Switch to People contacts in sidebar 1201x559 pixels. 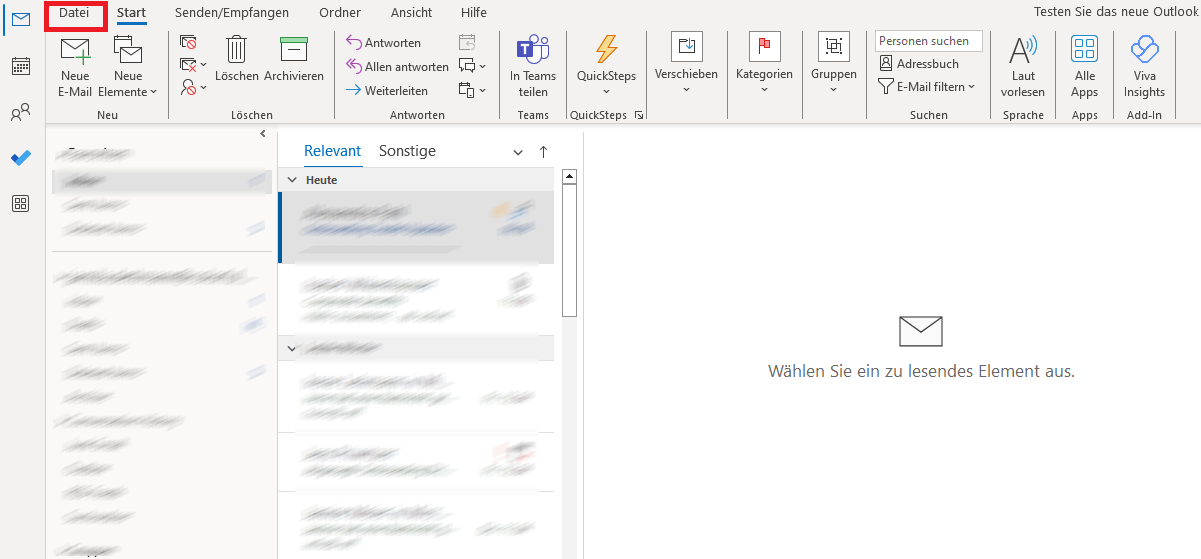pos(20,113)
